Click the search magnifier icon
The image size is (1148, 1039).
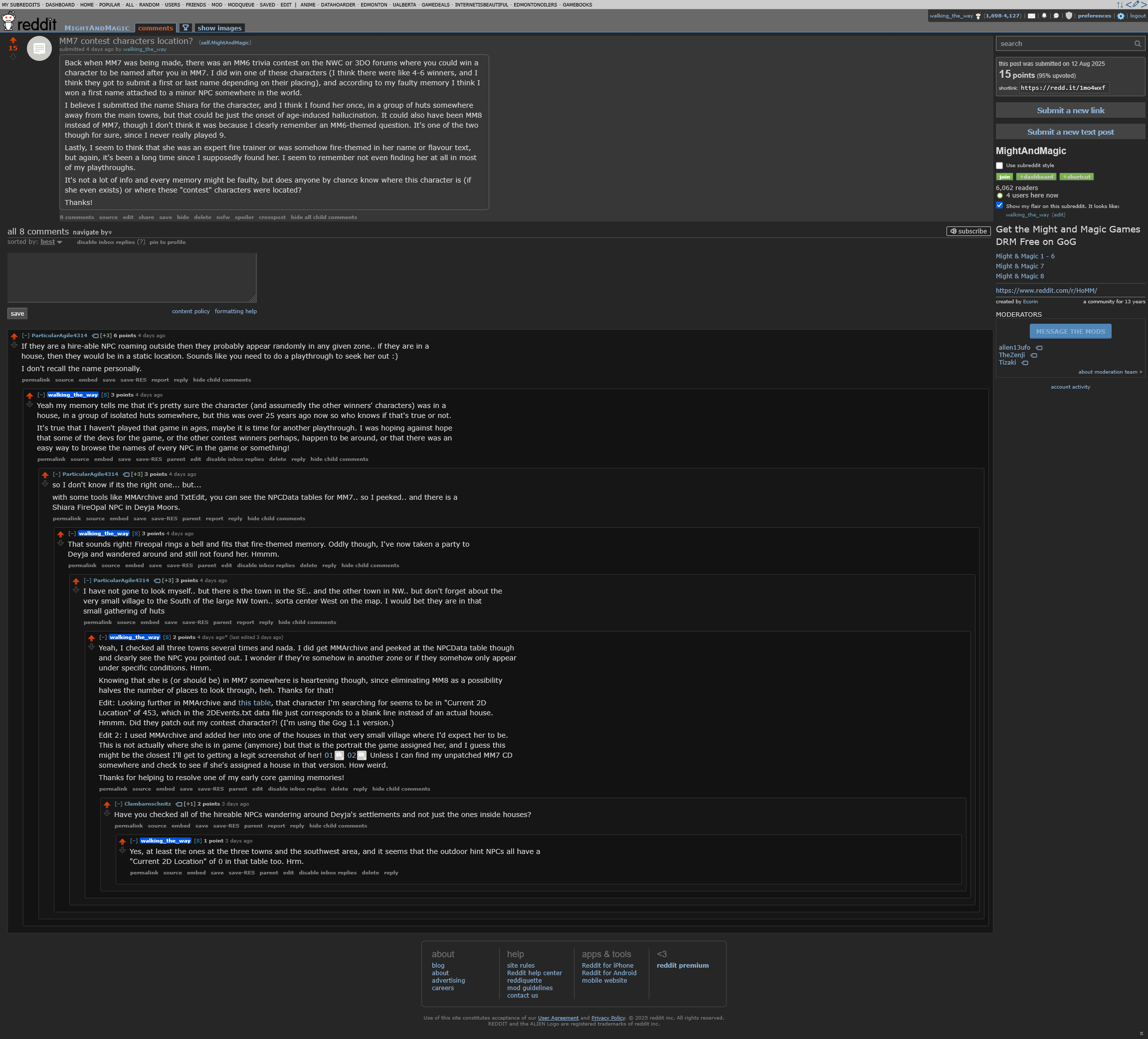[x=1137, y=44]
